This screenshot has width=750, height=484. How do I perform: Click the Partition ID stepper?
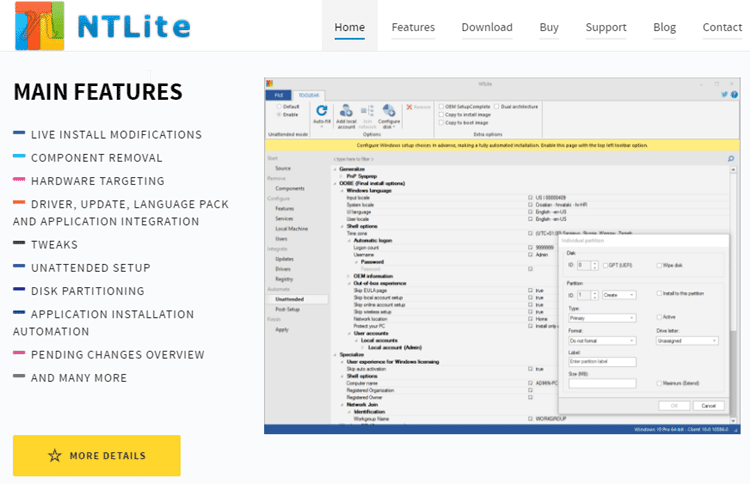595,295
